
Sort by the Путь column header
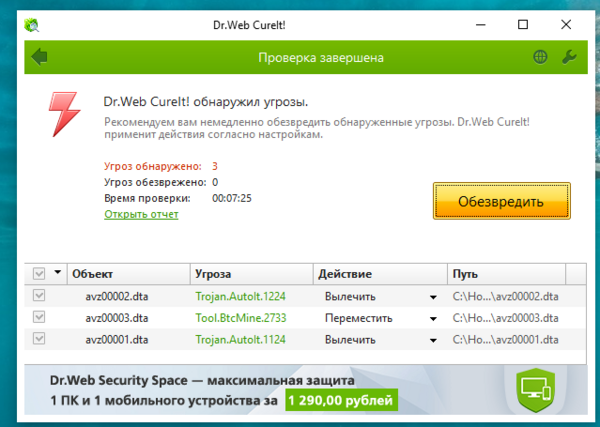[506, 274]
